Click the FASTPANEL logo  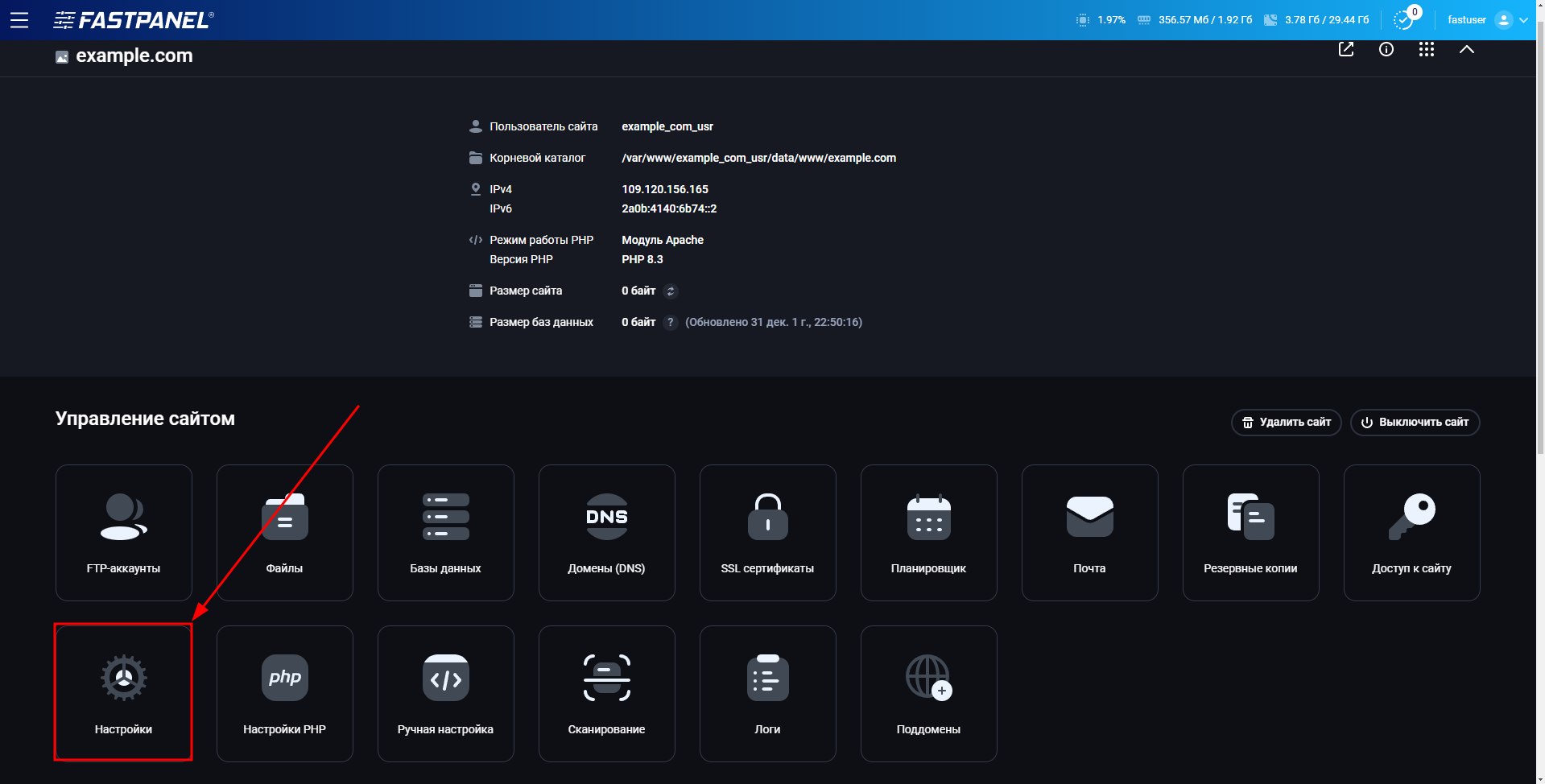(x=134, y=20)
